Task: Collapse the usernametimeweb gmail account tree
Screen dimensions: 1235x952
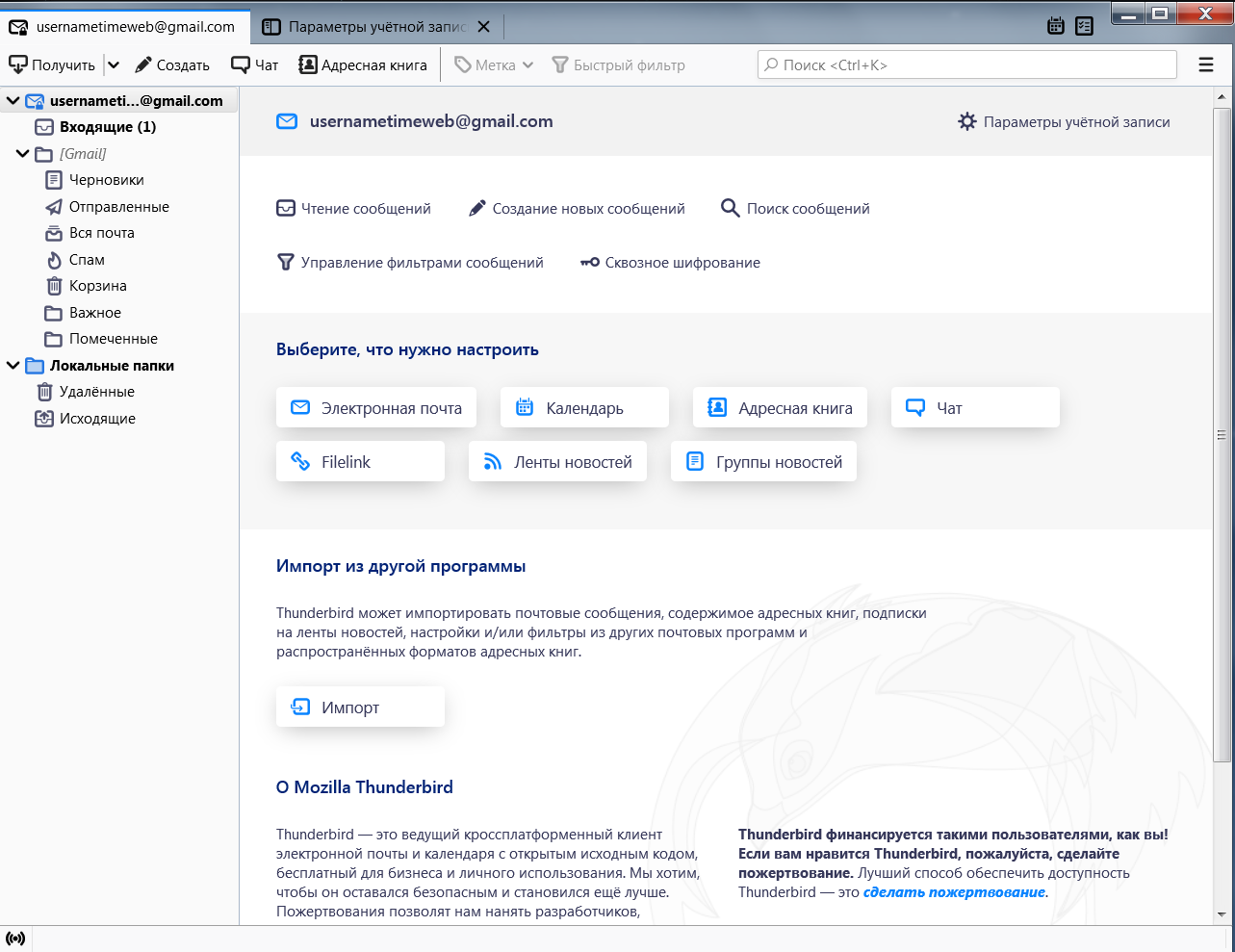Action: pyautogui.click(x=13, y=101)
